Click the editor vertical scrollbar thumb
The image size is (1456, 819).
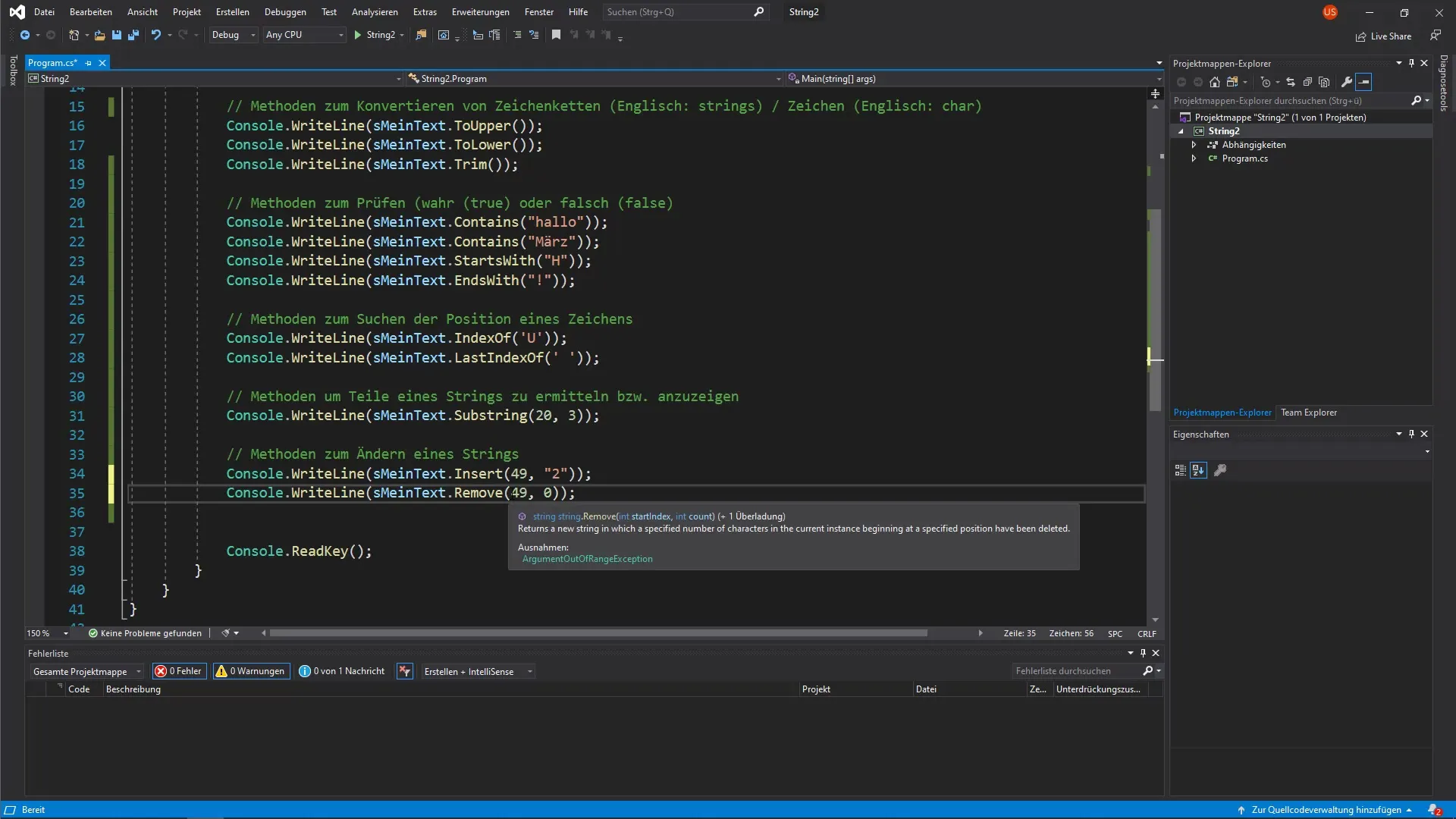[x=1155, y=311]
